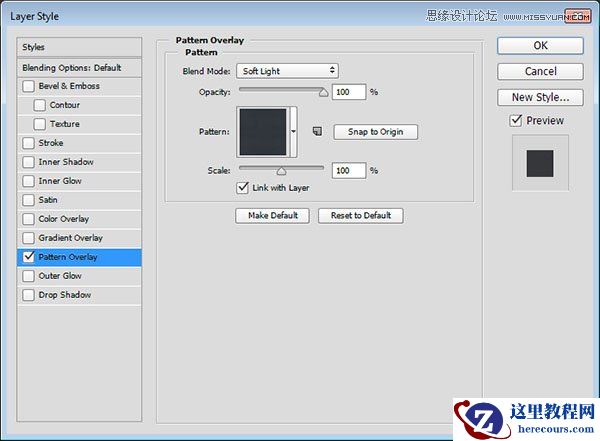Image resolution: width=600 pixels, height=441 pixels.
Task: Enable the Inner Glow checkbox
Action: (28, 181)
